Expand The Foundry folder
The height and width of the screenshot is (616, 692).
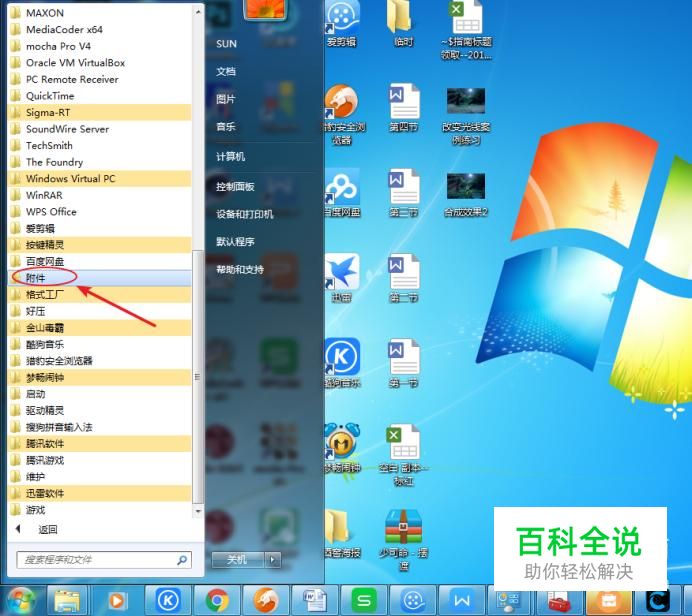coord(100,162)
